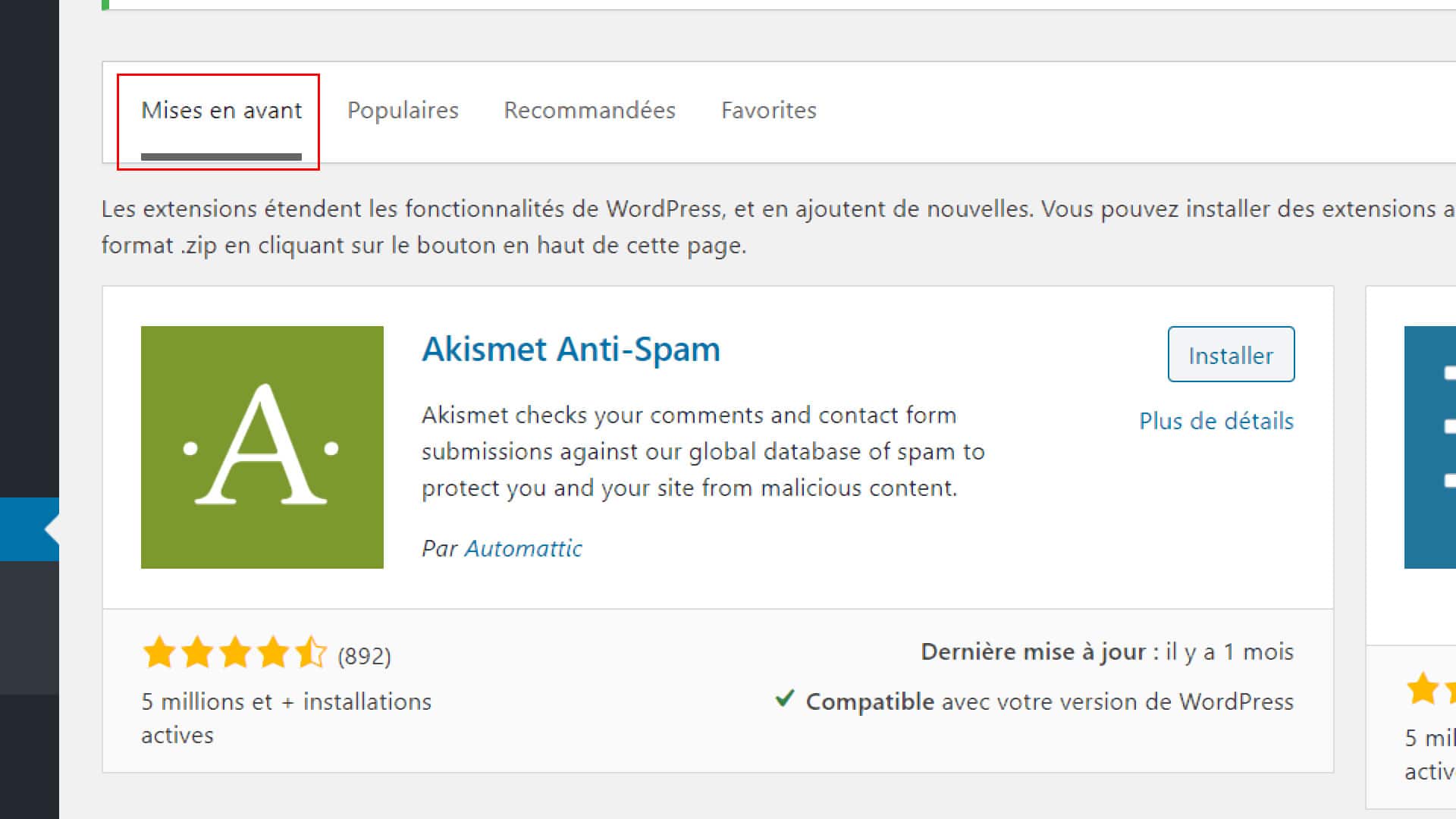
Task: Select the highlighted blue sidebar menu item
Action: (x=30, y=529)
